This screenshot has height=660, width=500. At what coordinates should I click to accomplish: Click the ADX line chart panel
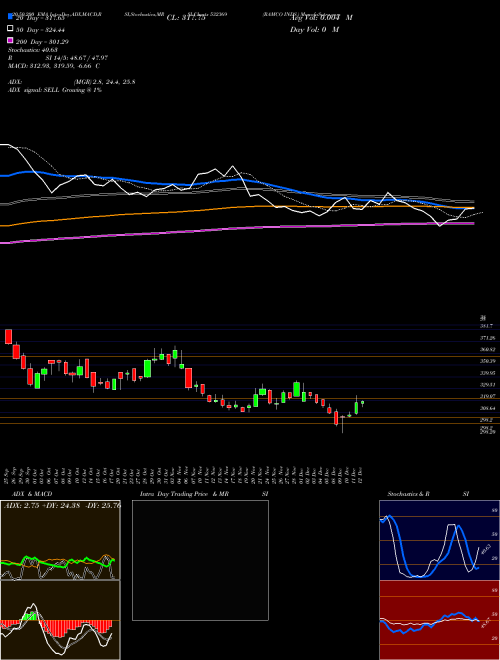(60, 540)
